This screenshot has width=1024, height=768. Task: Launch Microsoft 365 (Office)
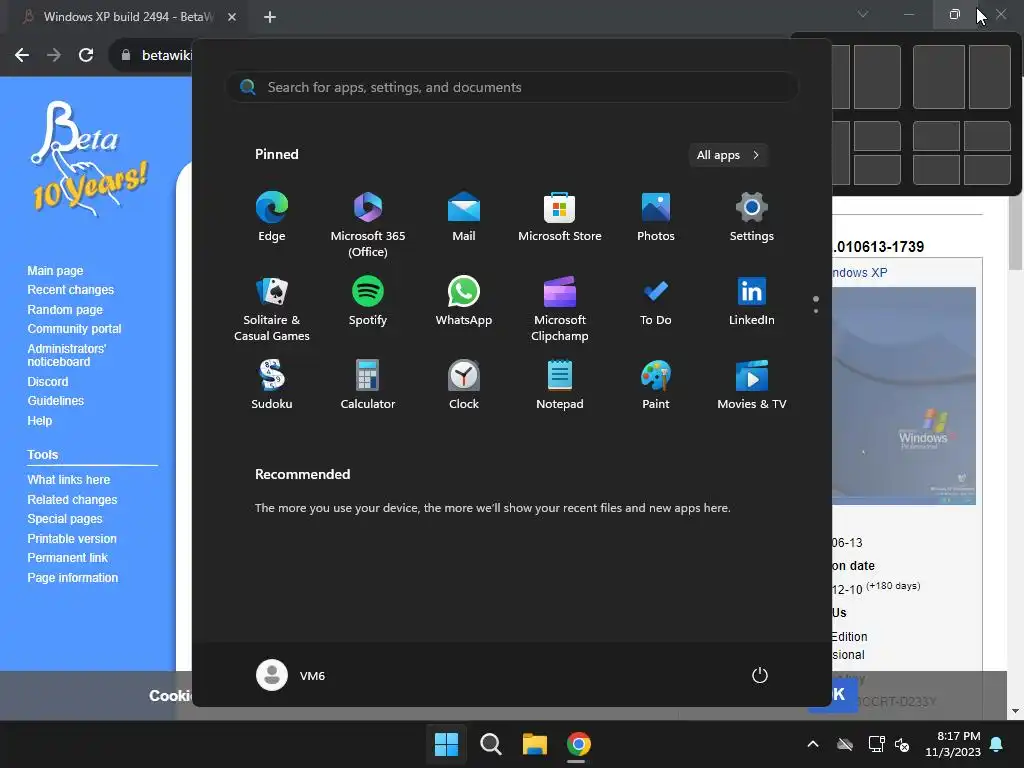(368, 225)
